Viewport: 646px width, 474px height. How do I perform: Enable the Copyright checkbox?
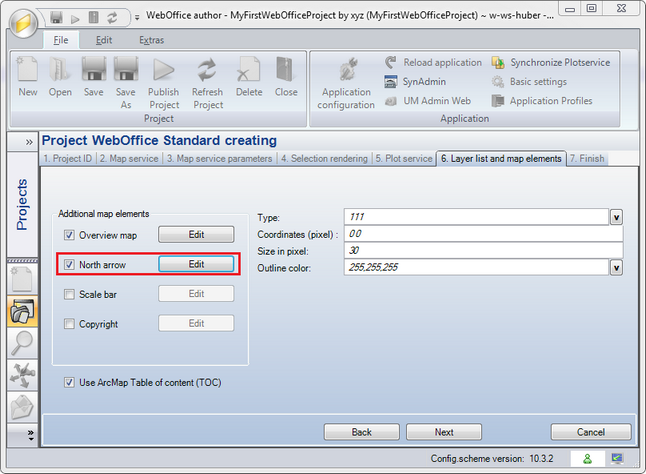(x=69, y=324)
